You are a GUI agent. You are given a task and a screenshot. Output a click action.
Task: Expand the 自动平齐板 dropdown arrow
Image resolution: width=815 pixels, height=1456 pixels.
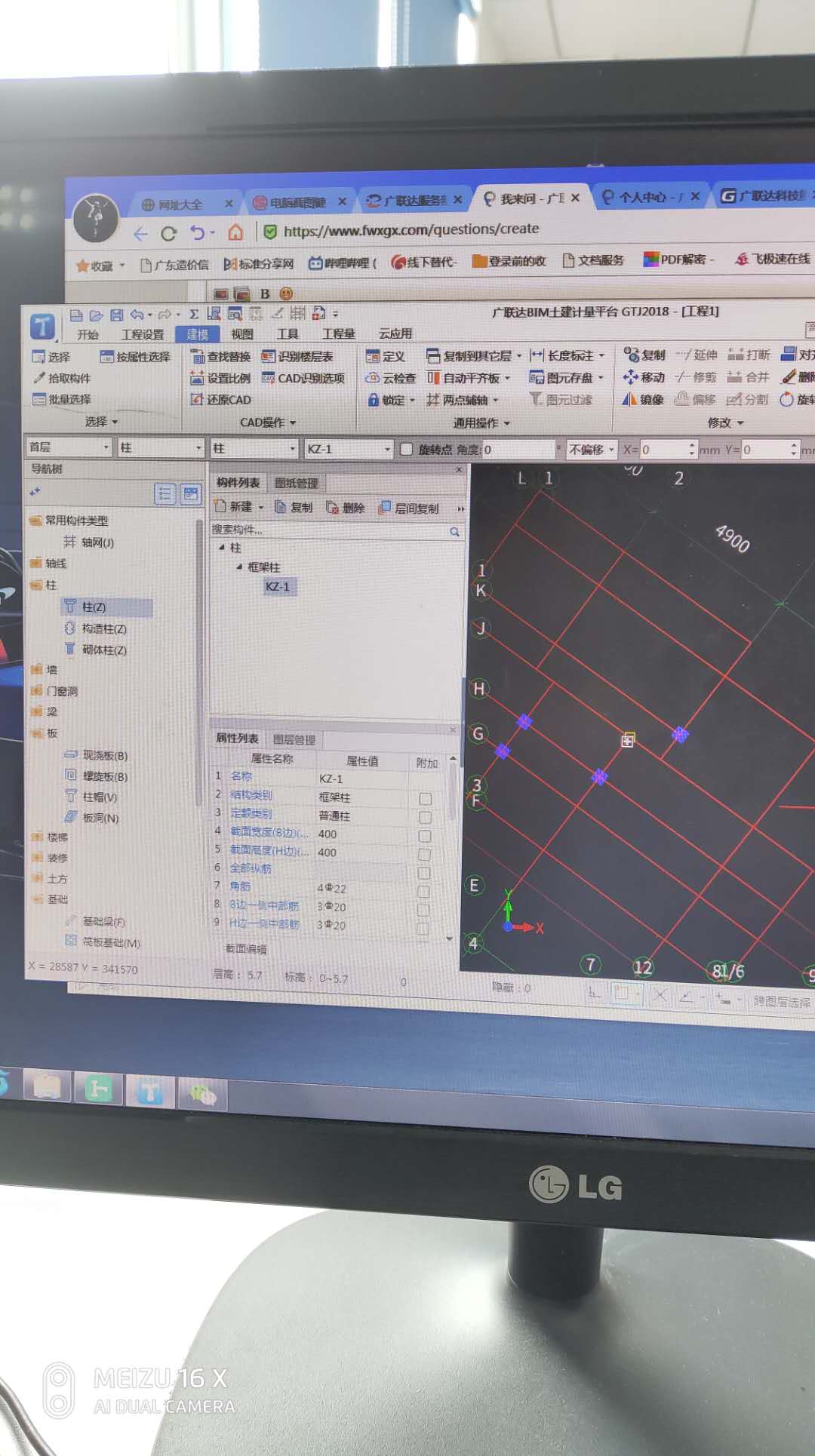tap(508, 378)
